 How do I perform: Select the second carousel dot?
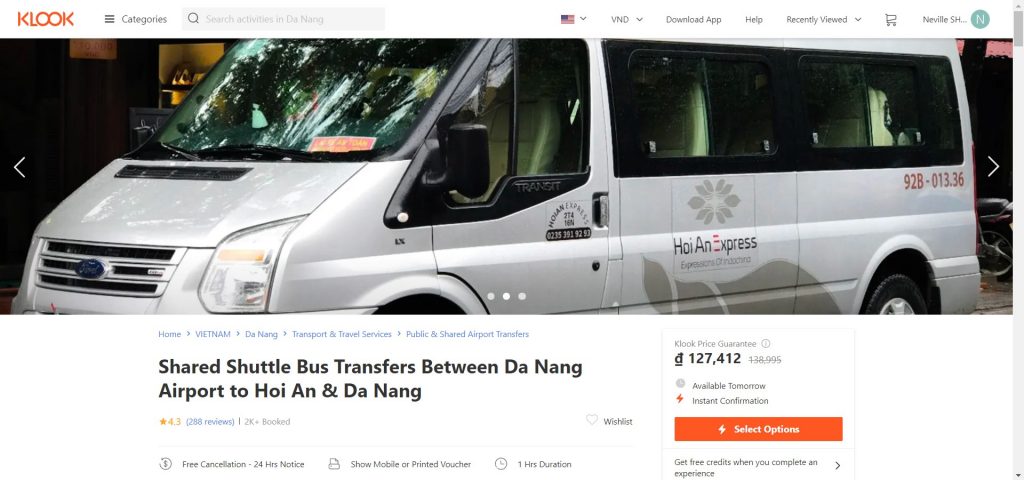506,296
